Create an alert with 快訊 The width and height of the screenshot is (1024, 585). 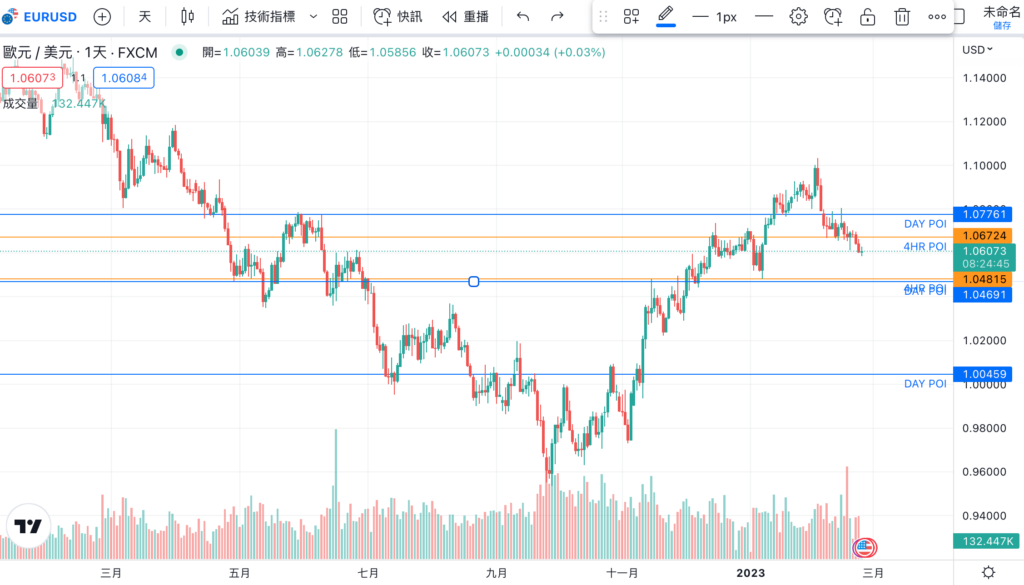click(397, 17)
